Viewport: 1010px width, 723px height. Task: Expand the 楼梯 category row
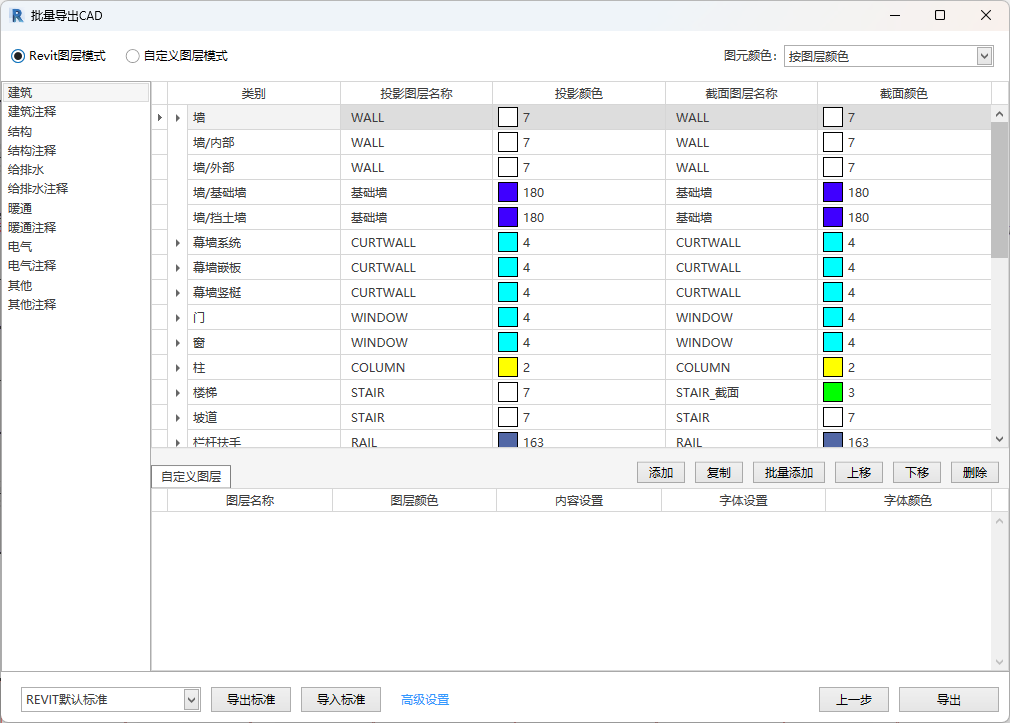178,393
